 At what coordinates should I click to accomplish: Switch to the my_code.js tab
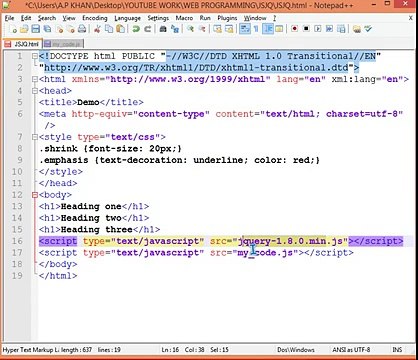point(63,44)
